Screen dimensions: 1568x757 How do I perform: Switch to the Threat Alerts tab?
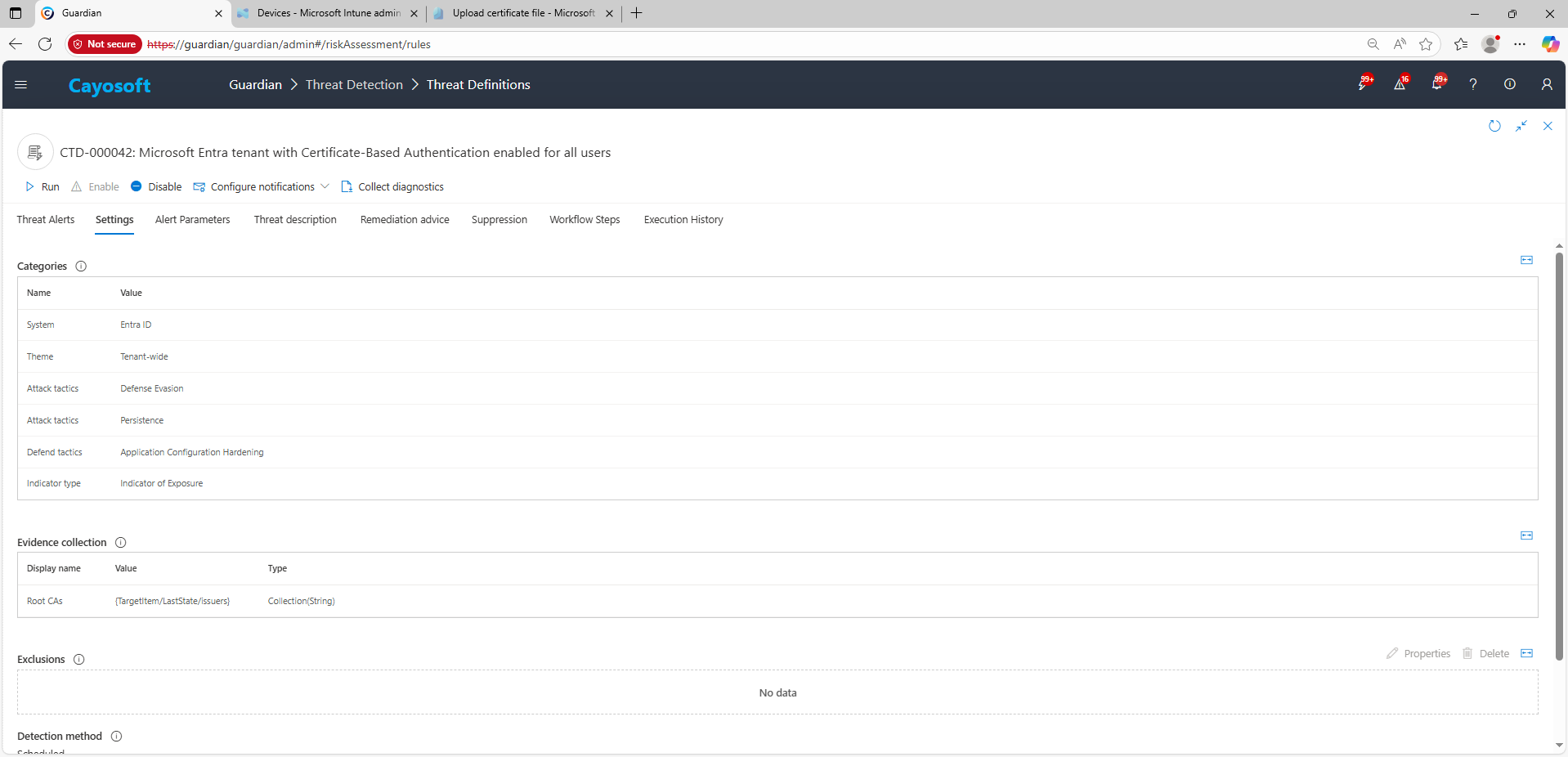46,220
